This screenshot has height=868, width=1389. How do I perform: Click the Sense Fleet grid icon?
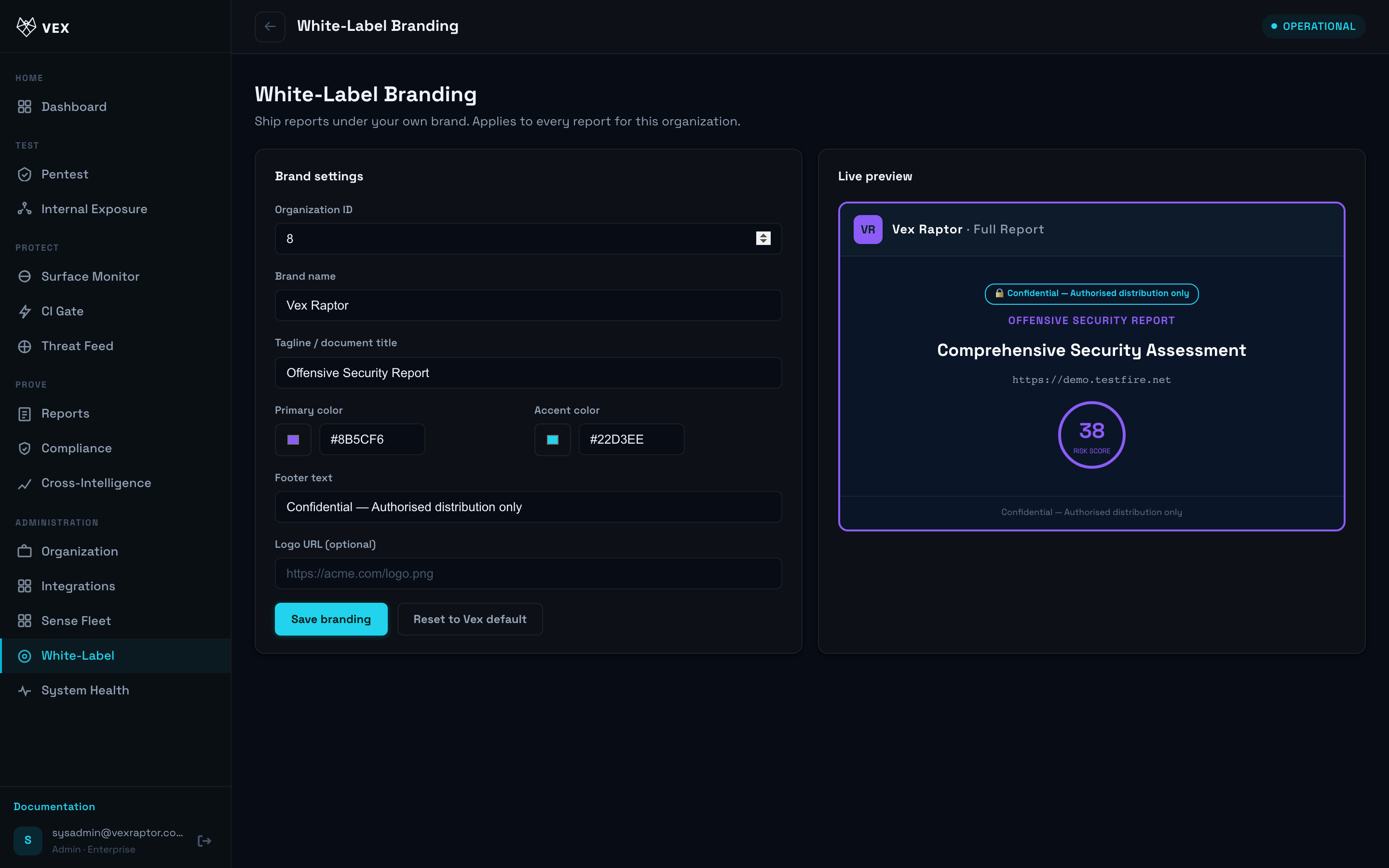coord(25,621)
